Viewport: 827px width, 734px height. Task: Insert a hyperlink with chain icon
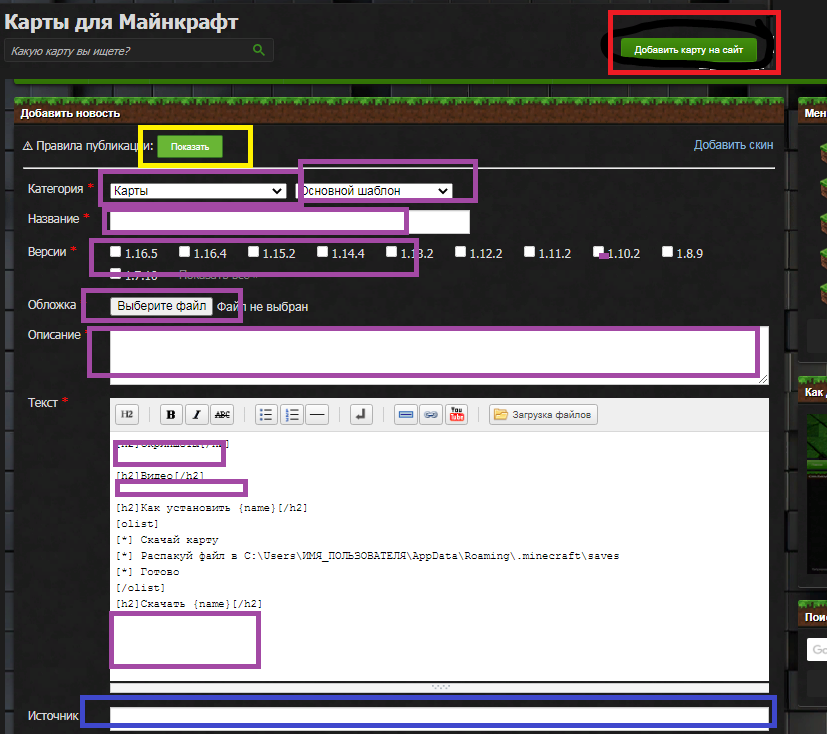[x=431, y=414]
